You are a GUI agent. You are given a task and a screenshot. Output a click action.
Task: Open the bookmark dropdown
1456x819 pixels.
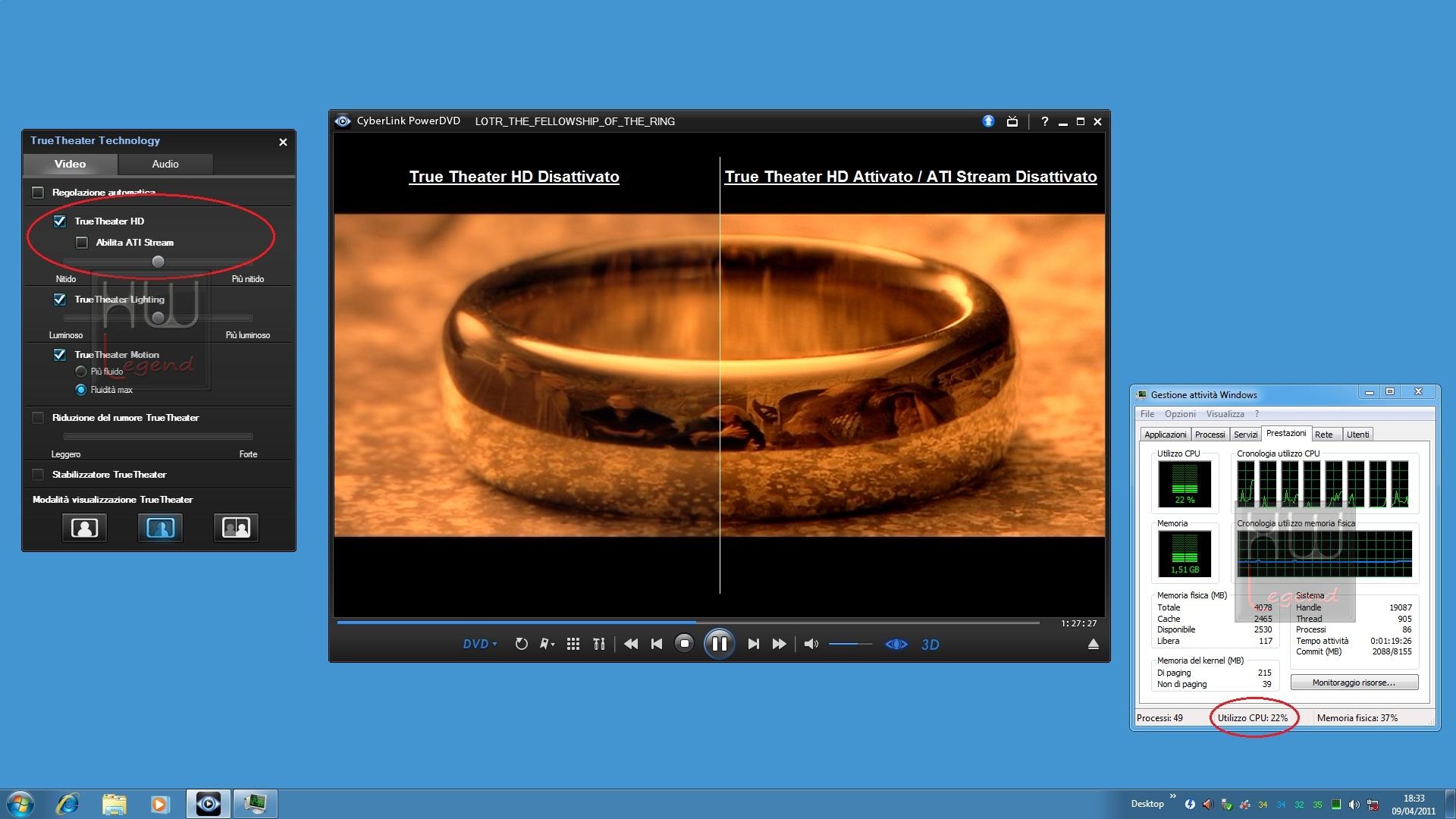coord(547,644)
